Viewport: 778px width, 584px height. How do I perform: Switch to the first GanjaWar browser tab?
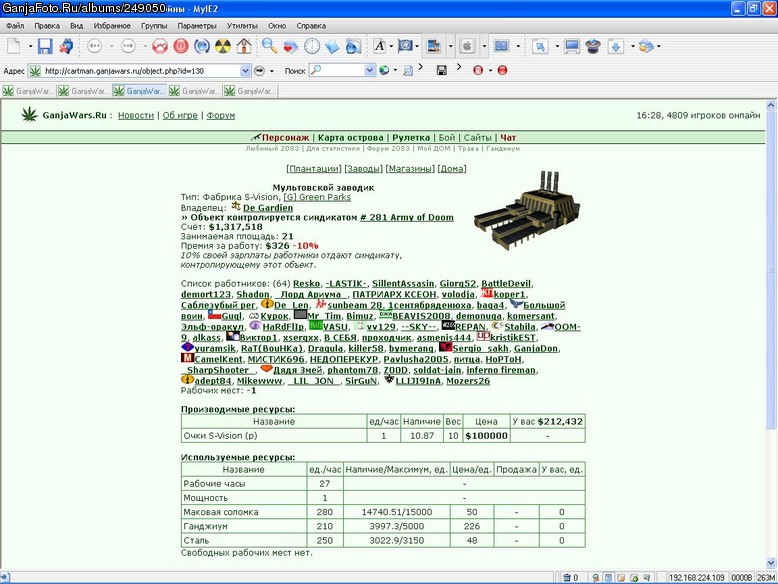point(28,91)
